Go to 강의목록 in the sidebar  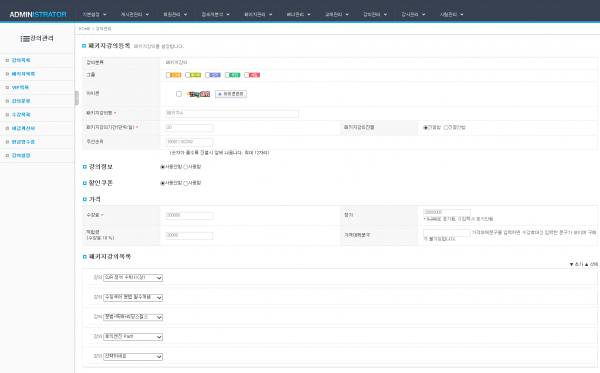click(x=21, y=60)
